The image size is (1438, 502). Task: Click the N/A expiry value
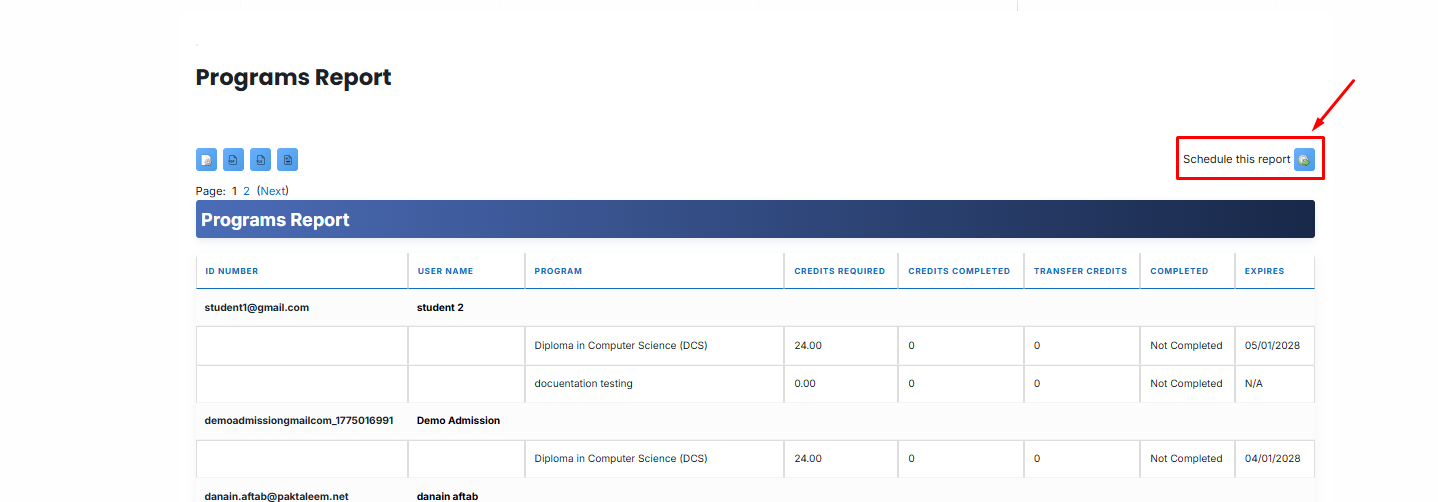click(x=1253, y=384)
